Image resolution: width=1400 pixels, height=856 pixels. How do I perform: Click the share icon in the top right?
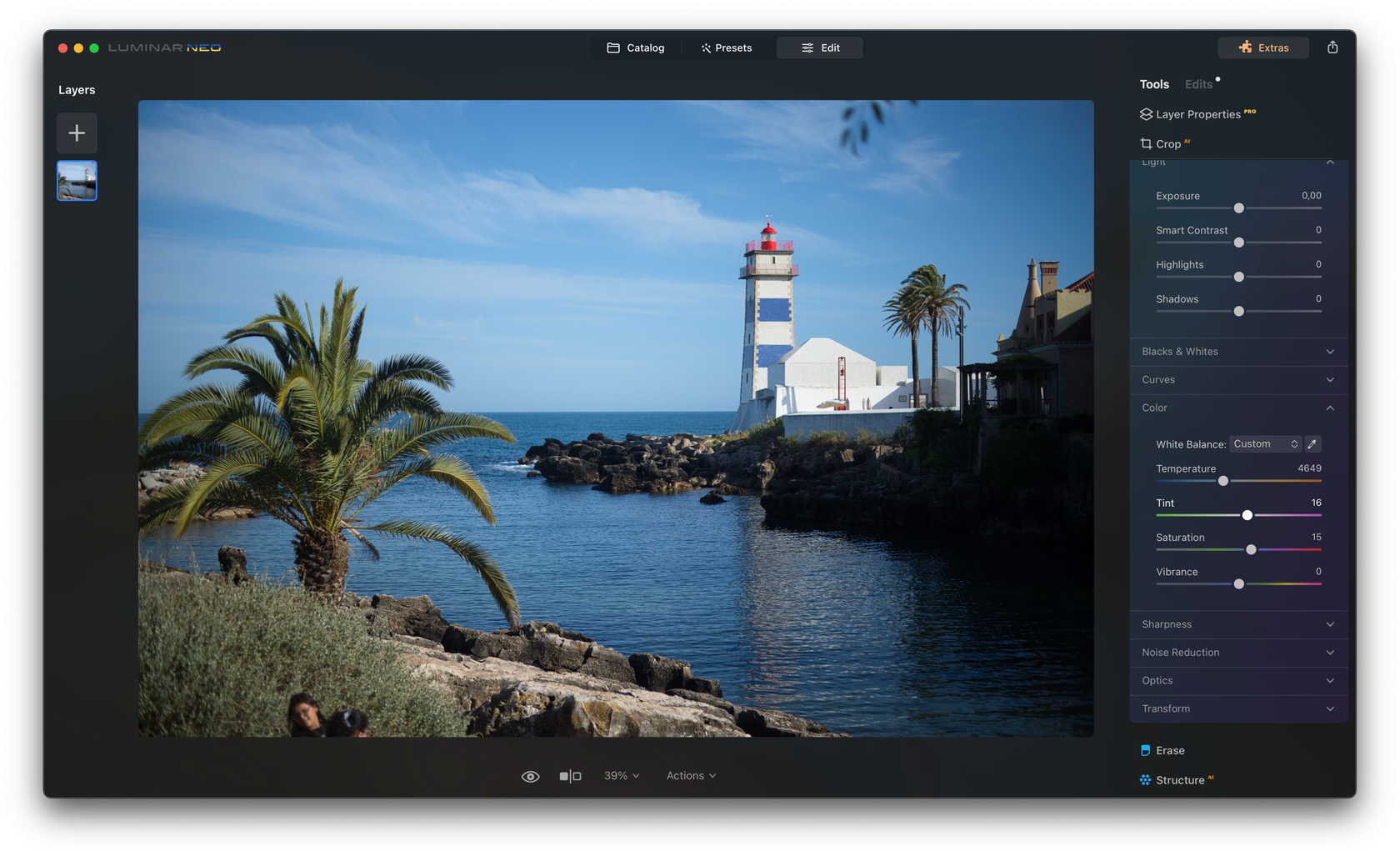click(x=1332, y=48)
